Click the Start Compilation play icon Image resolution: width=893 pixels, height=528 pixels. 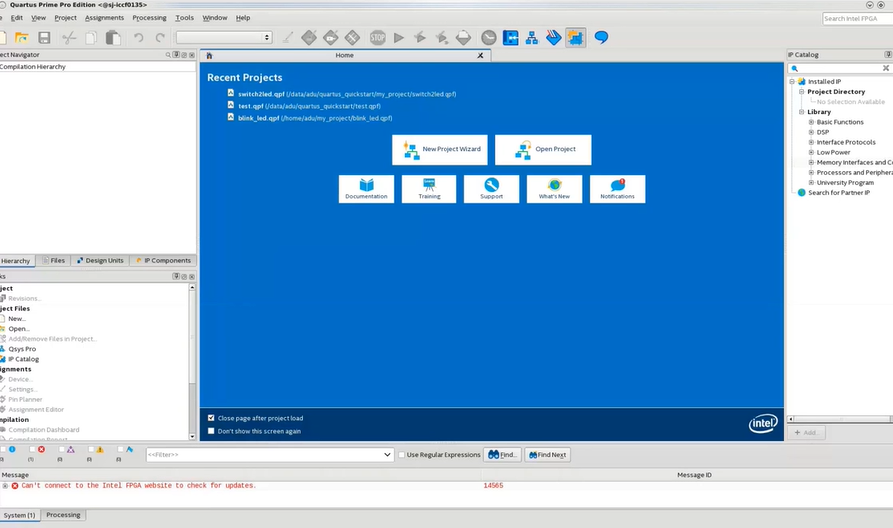(399, 38)
